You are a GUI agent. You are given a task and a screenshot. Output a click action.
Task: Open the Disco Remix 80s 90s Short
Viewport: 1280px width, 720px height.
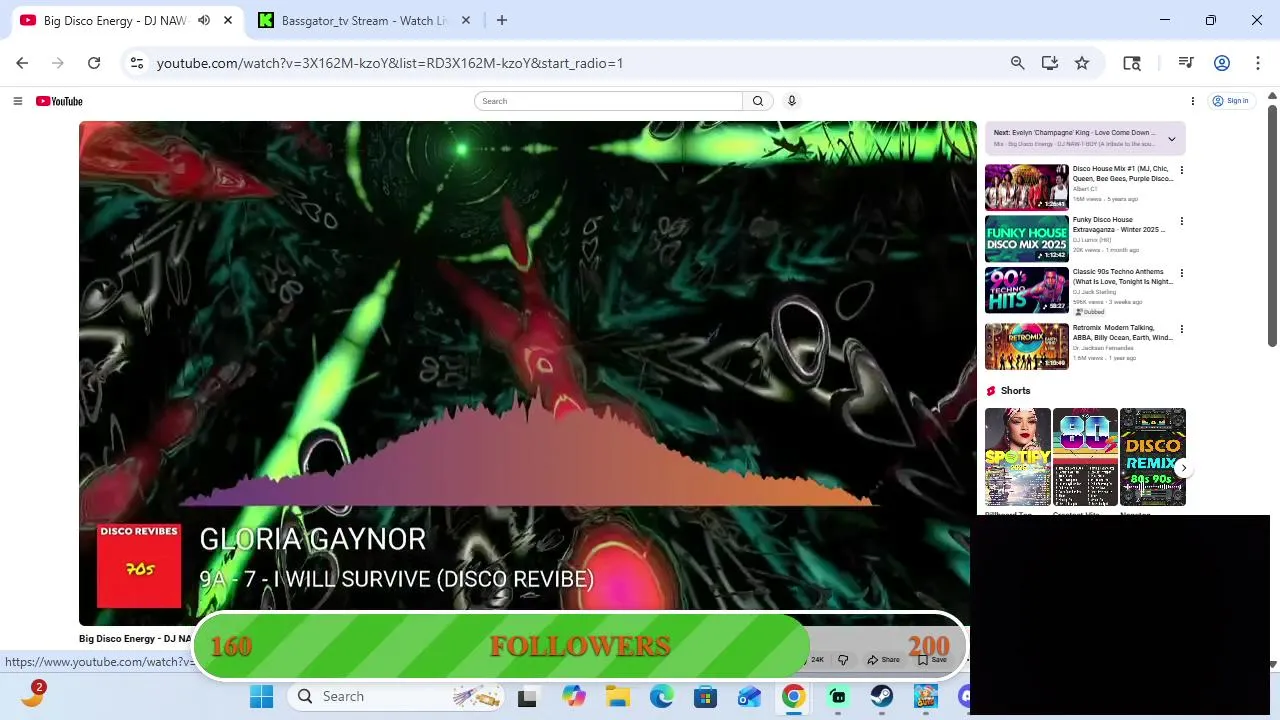point(1153,457)
